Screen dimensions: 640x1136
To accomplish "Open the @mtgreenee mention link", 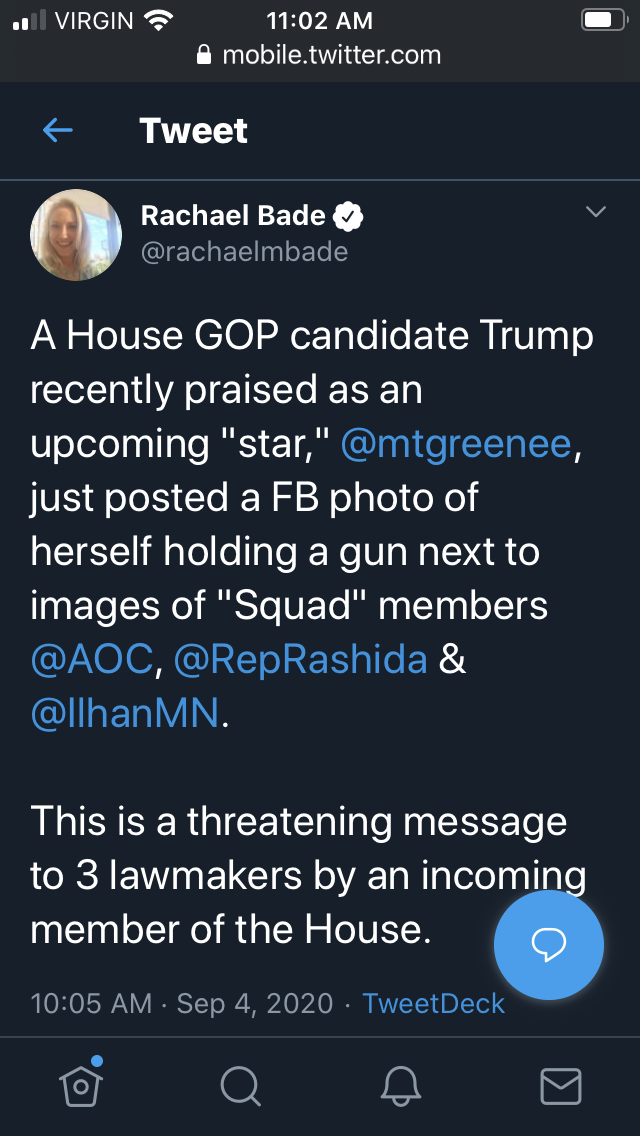I will (456, 442).
